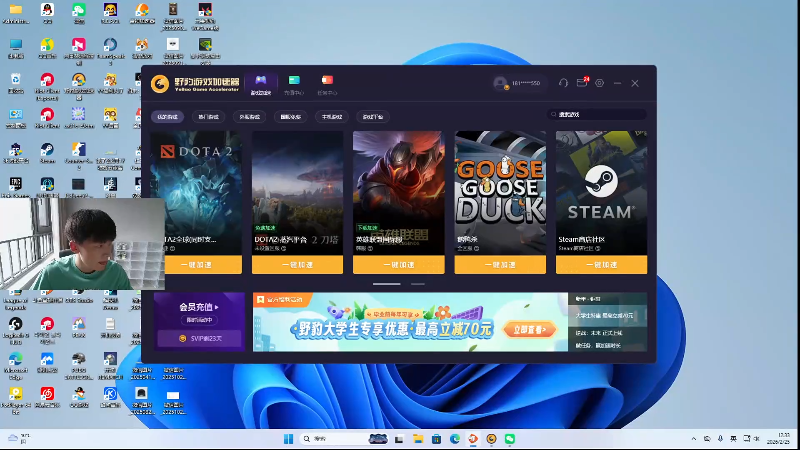The image size is (800, 450).
Task: Open the Steam desktop shortcut
Action: click(47, 153)
